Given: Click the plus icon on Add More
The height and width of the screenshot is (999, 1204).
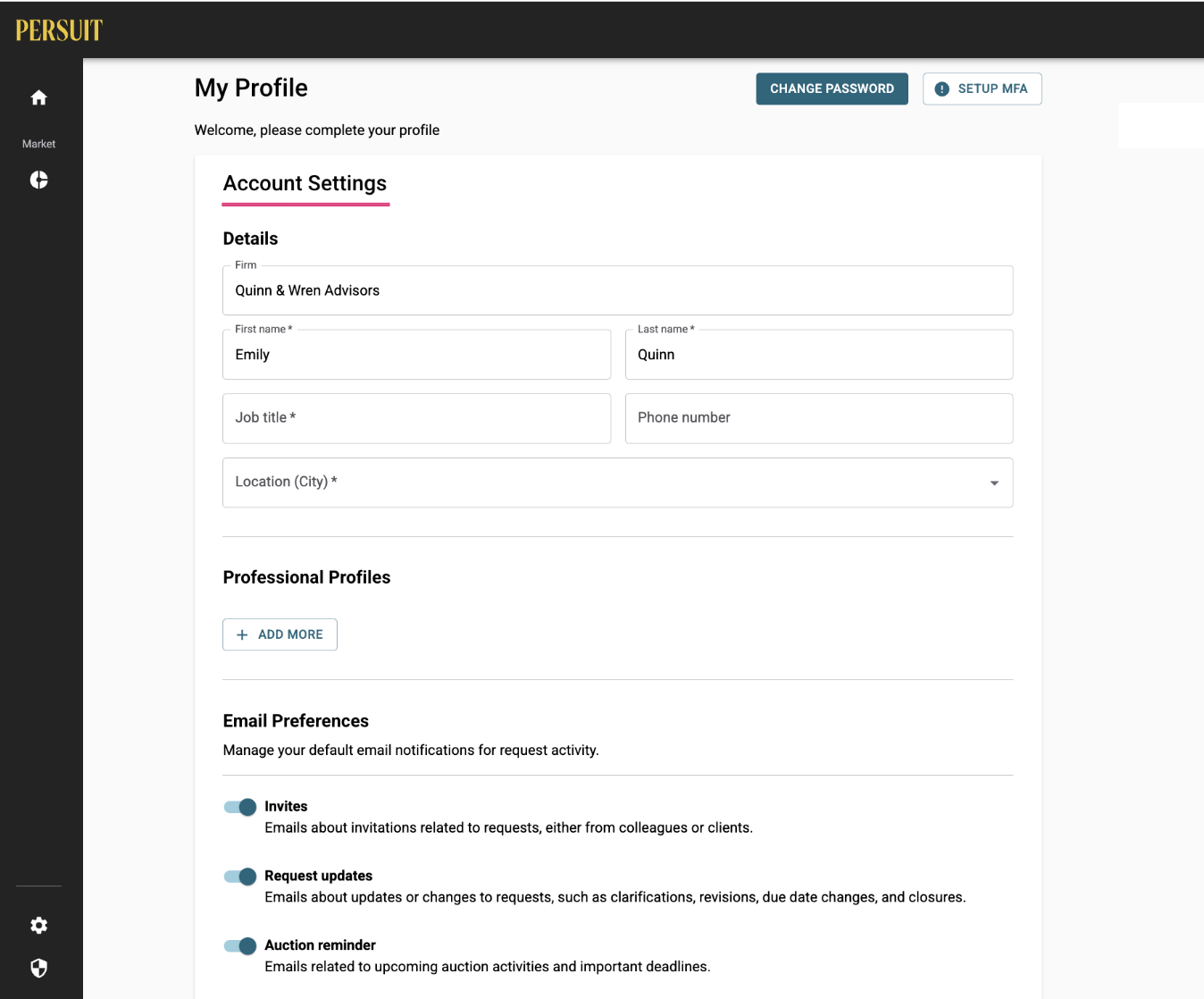Looking at the screenshot, I should coord(242,634).
